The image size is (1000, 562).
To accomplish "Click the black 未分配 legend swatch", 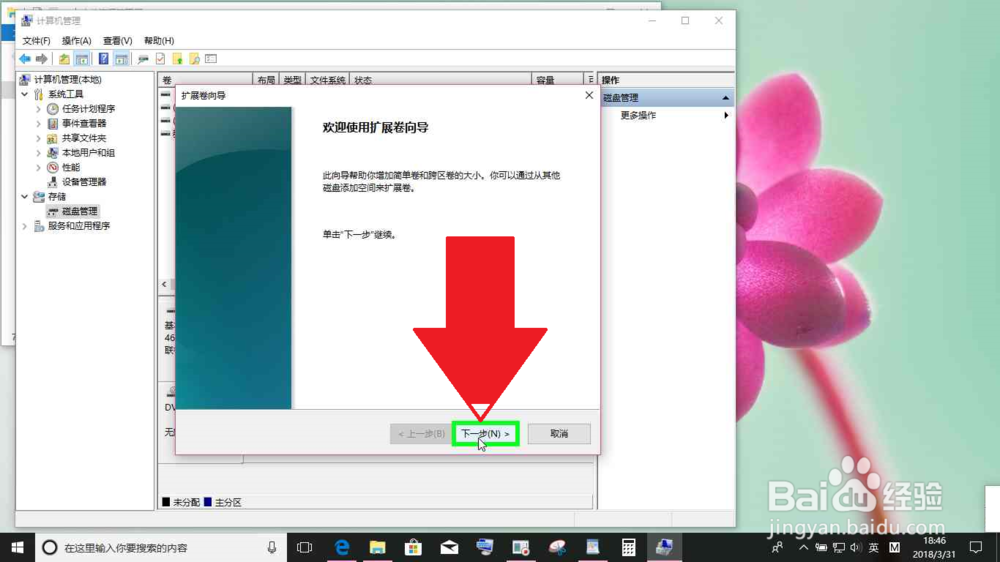I will pyautogui.click(x=166, y=502).
